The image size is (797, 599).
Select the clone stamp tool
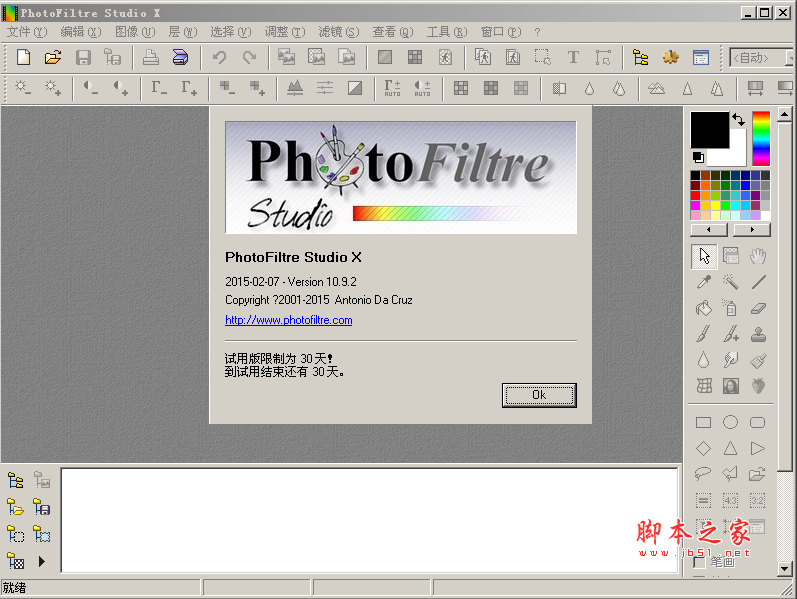(x=758, y=334)
